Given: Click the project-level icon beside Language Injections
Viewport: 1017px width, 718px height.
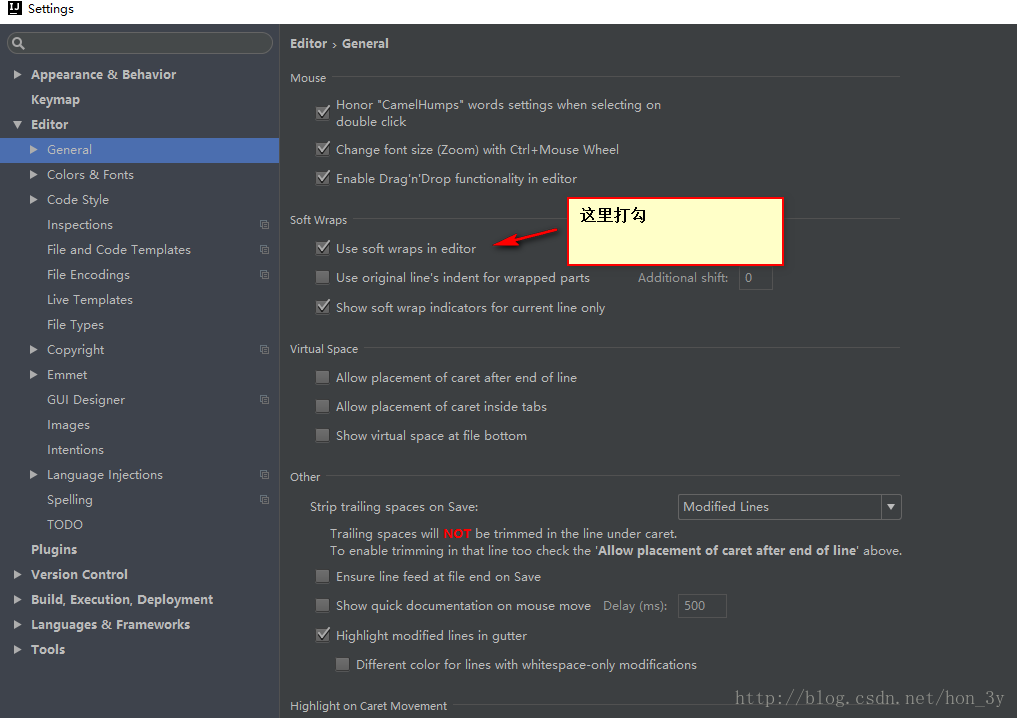Looking at the screenshot, I should pyautogui.click(x=264, y=475).
